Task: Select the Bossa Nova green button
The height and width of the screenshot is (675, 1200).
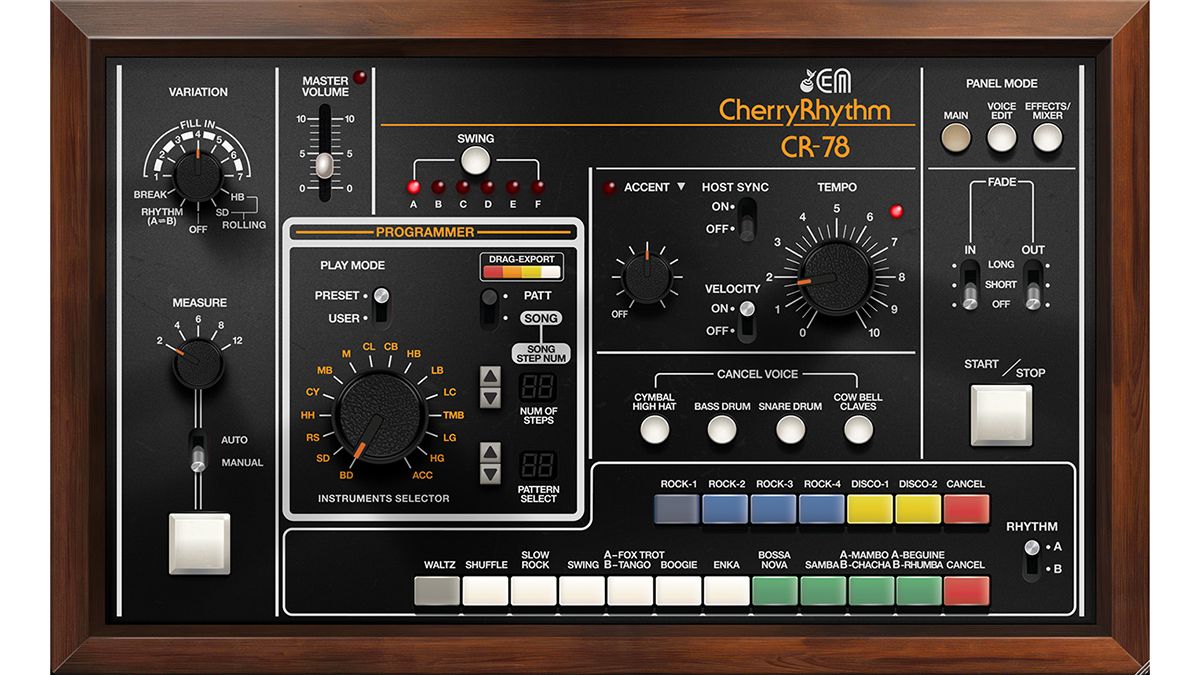Action: [774, 591]
